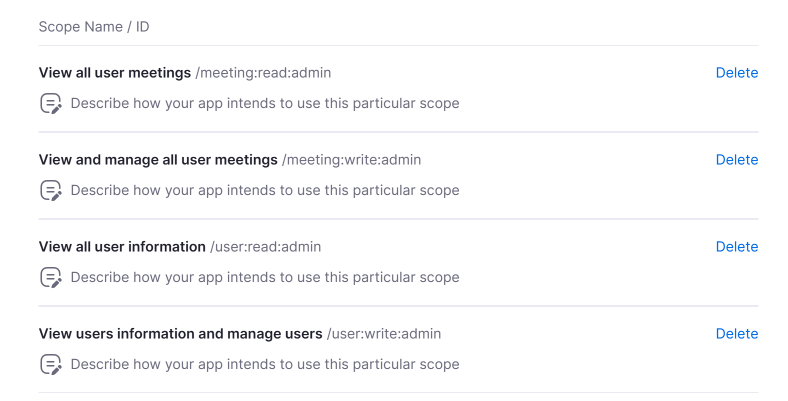This screenshot has width=788, height=401.
Task: Click the edit-note icon for meeting:write:admin scope
Action: click(50, 190)
